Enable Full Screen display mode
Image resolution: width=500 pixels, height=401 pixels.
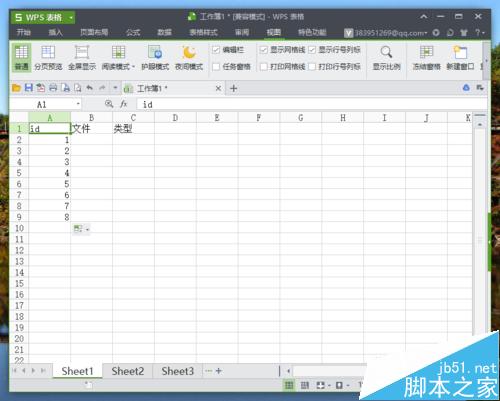pyautogui.click(x=82, y=52)
